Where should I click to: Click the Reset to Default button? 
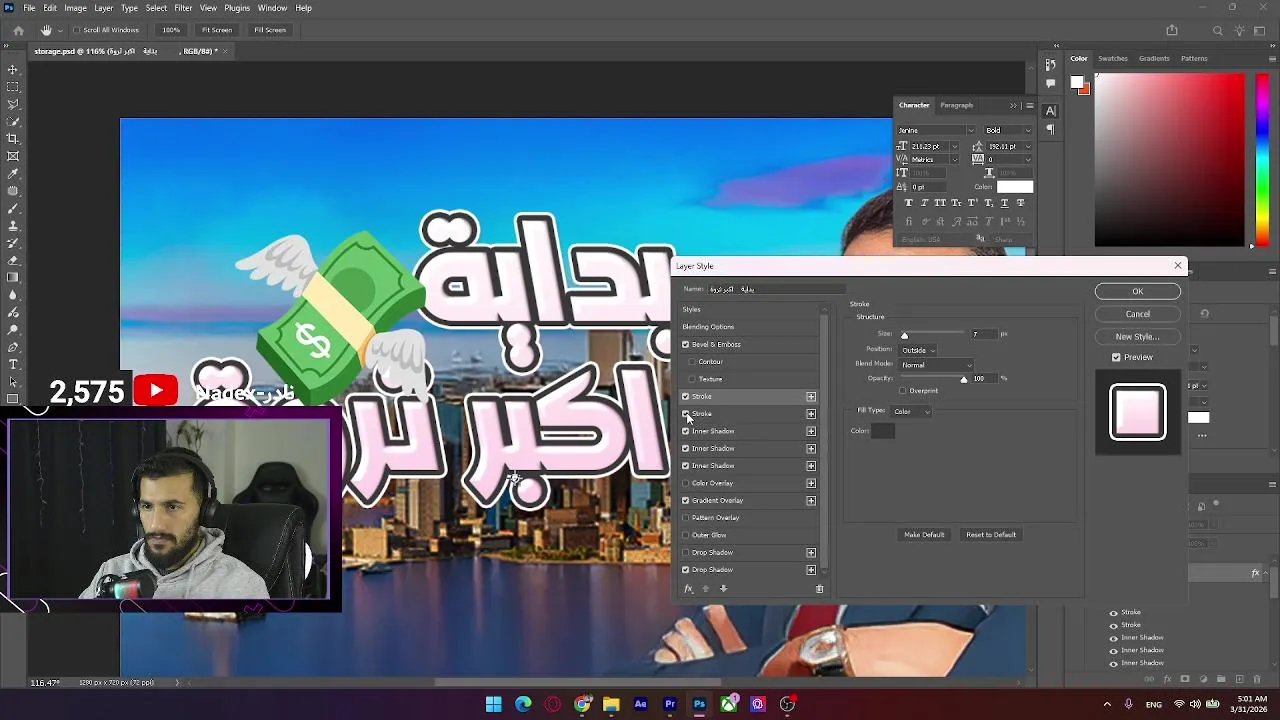tap(991, 535)
